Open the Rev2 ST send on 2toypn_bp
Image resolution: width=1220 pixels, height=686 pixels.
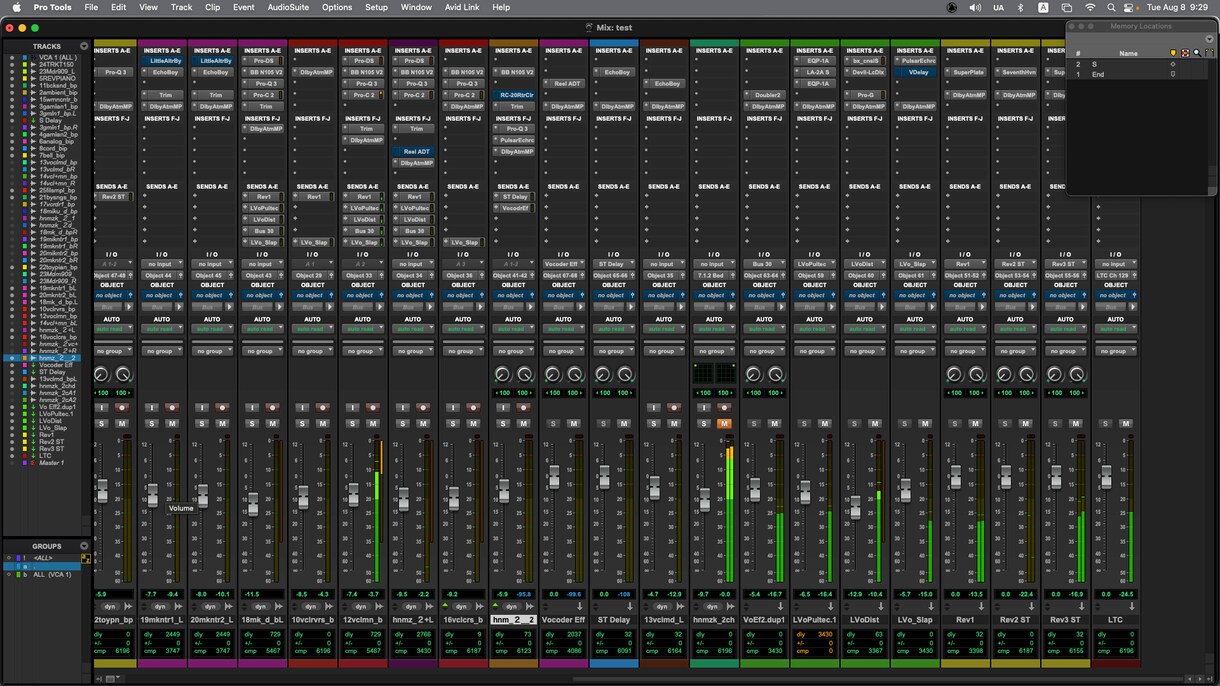[114, 197]
